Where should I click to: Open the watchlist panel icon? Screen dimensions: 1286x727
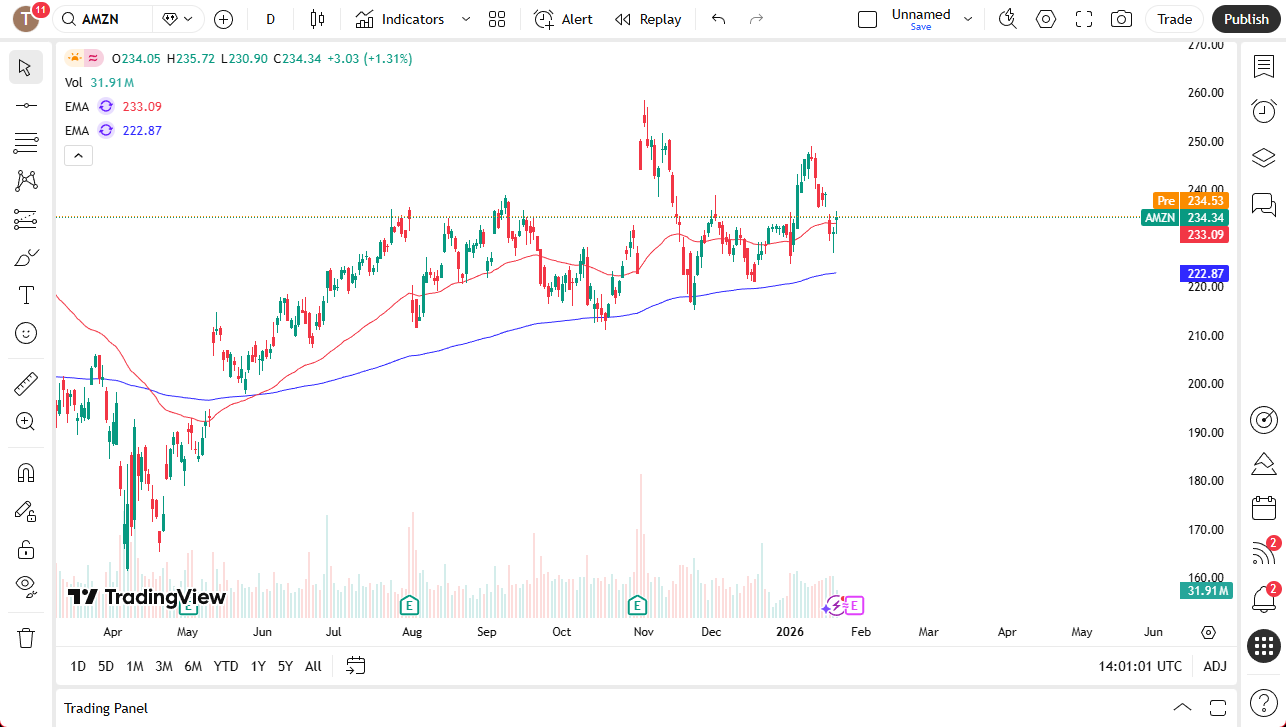(1264, 65)
